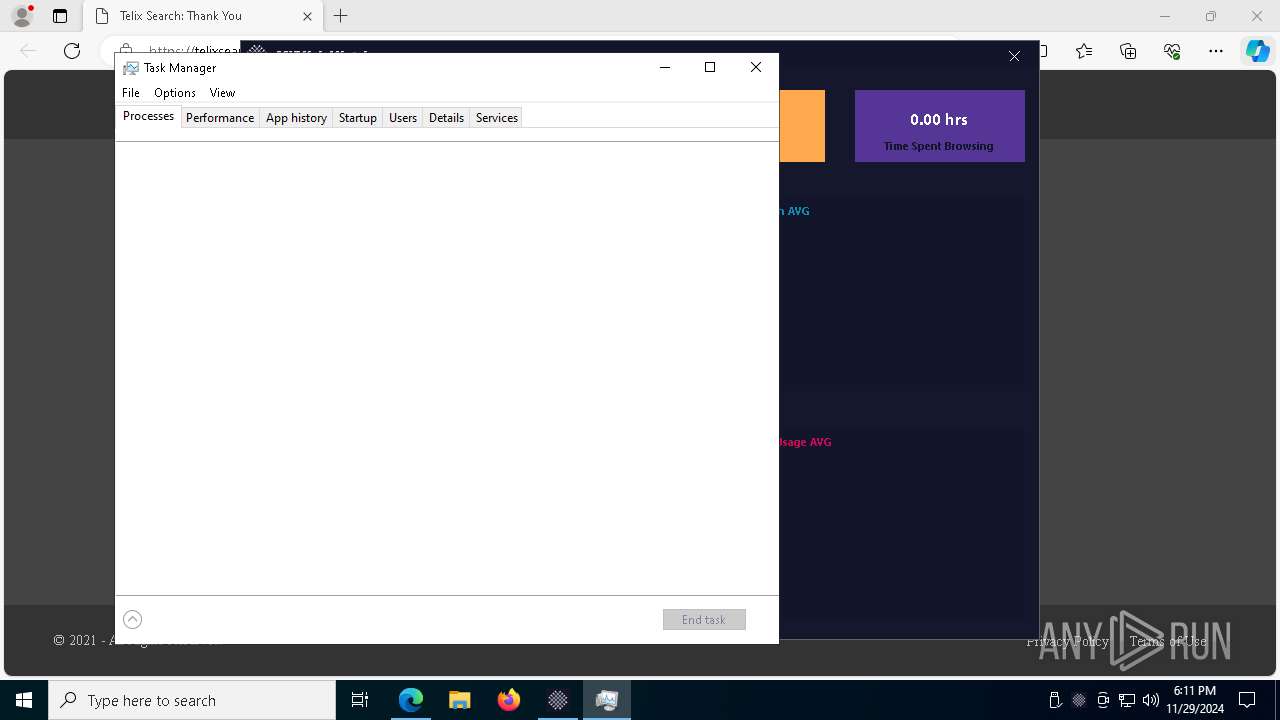
Task: Open the Terms of Use link
Action: pos(1168,641)
